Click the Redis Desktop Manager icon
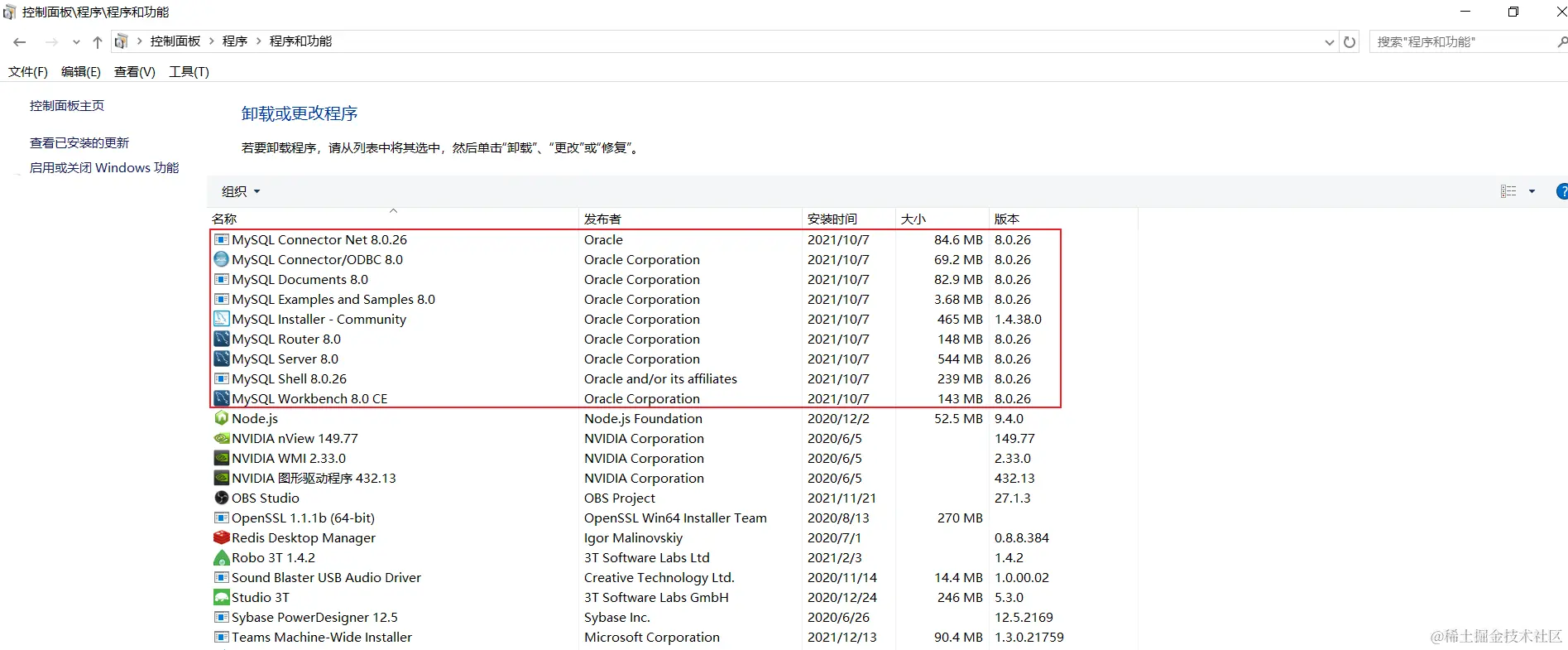 click(x=222, y=537)
